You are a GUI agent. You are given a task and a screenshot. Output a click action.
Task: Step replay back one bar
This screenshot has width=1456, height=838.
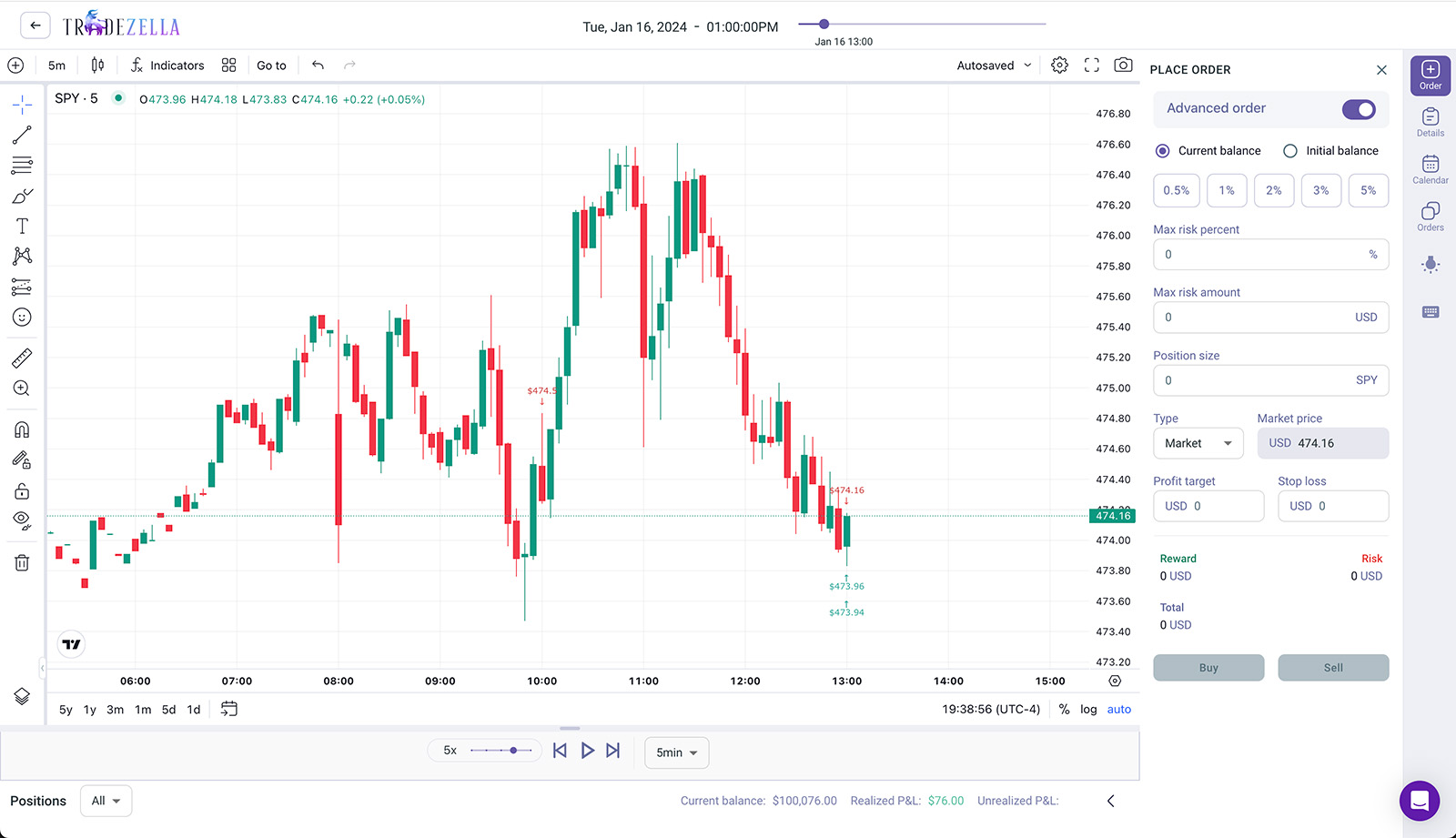tap(560, 751)
